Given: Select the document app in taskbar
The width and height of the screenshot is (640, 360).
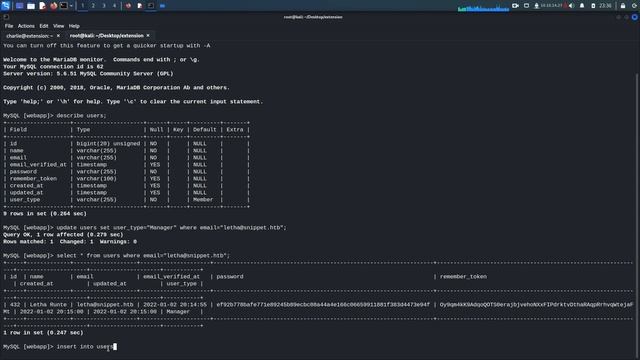Looking at the screenshot, I should click(x=140, y=6).
